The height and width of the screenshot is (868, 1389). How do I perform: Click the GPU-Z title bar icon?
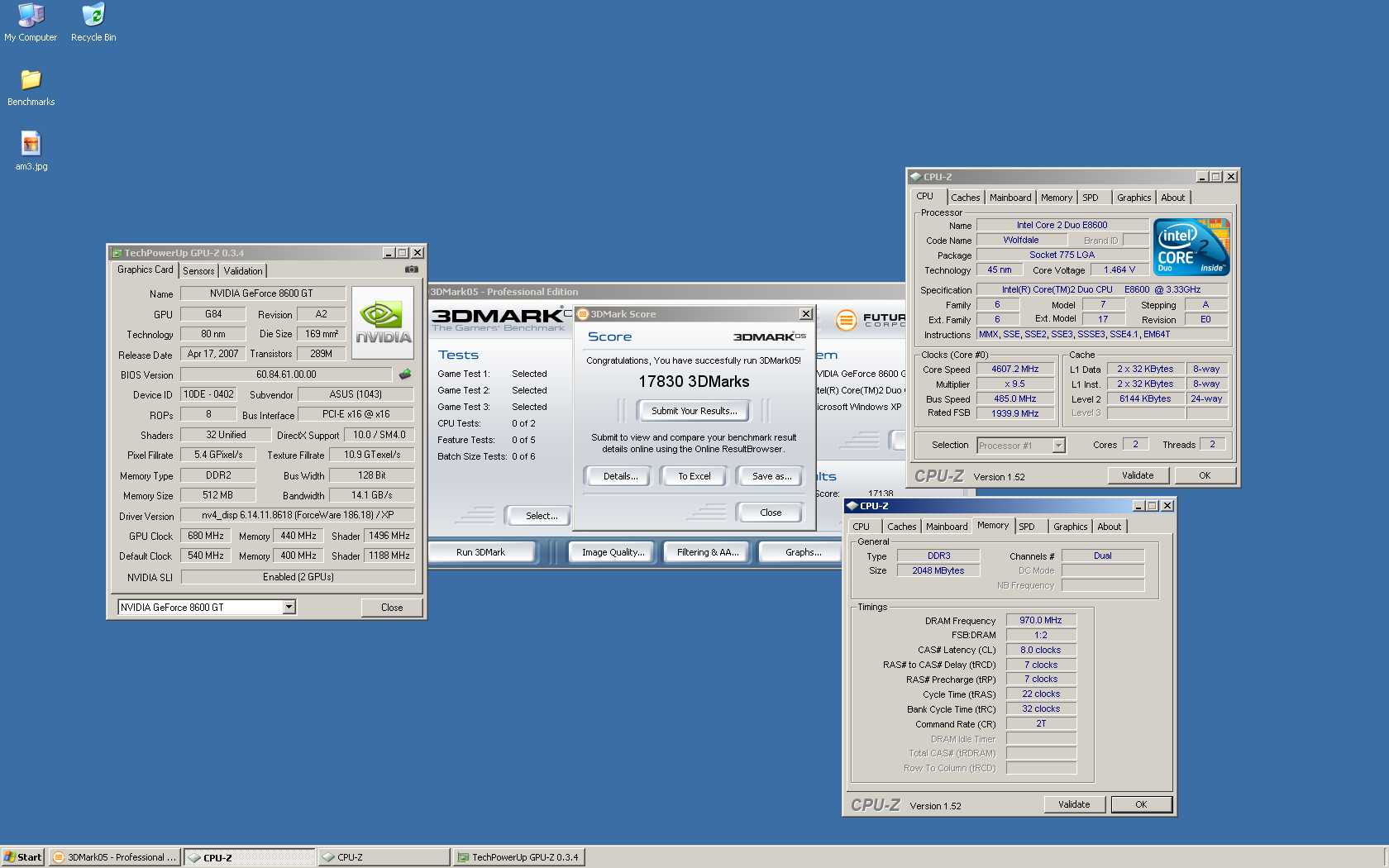click(117, 253)
